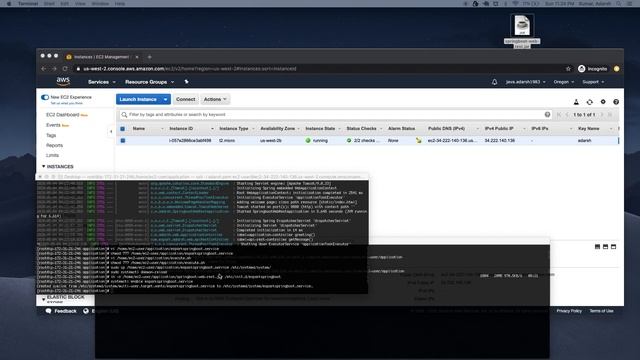Open the Support dropdown menu
Screen dimensions: 640x360
tap(593, 82)
